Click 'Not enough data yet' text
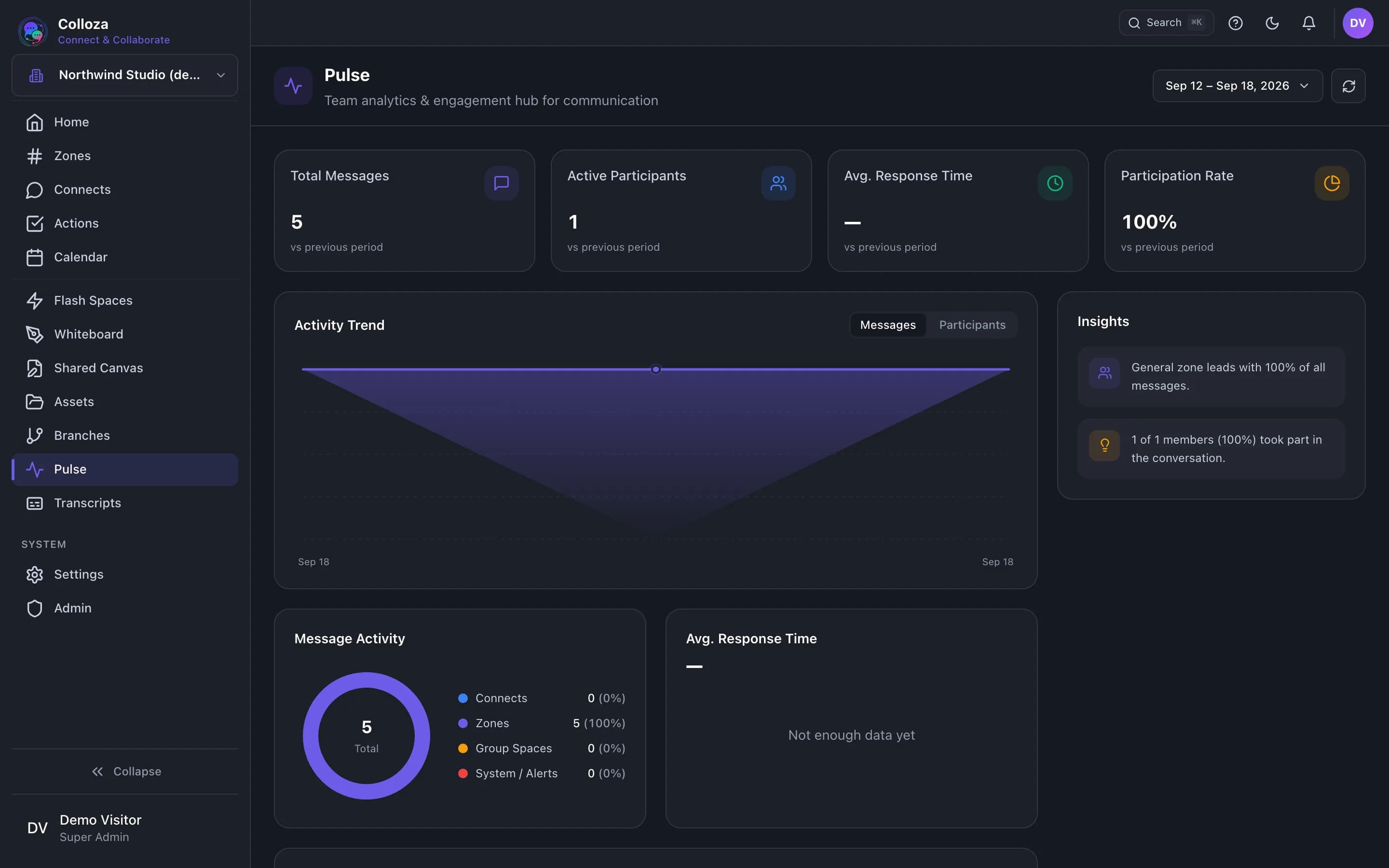This screenshot has height=868, width=1389. tap(851, 735)
